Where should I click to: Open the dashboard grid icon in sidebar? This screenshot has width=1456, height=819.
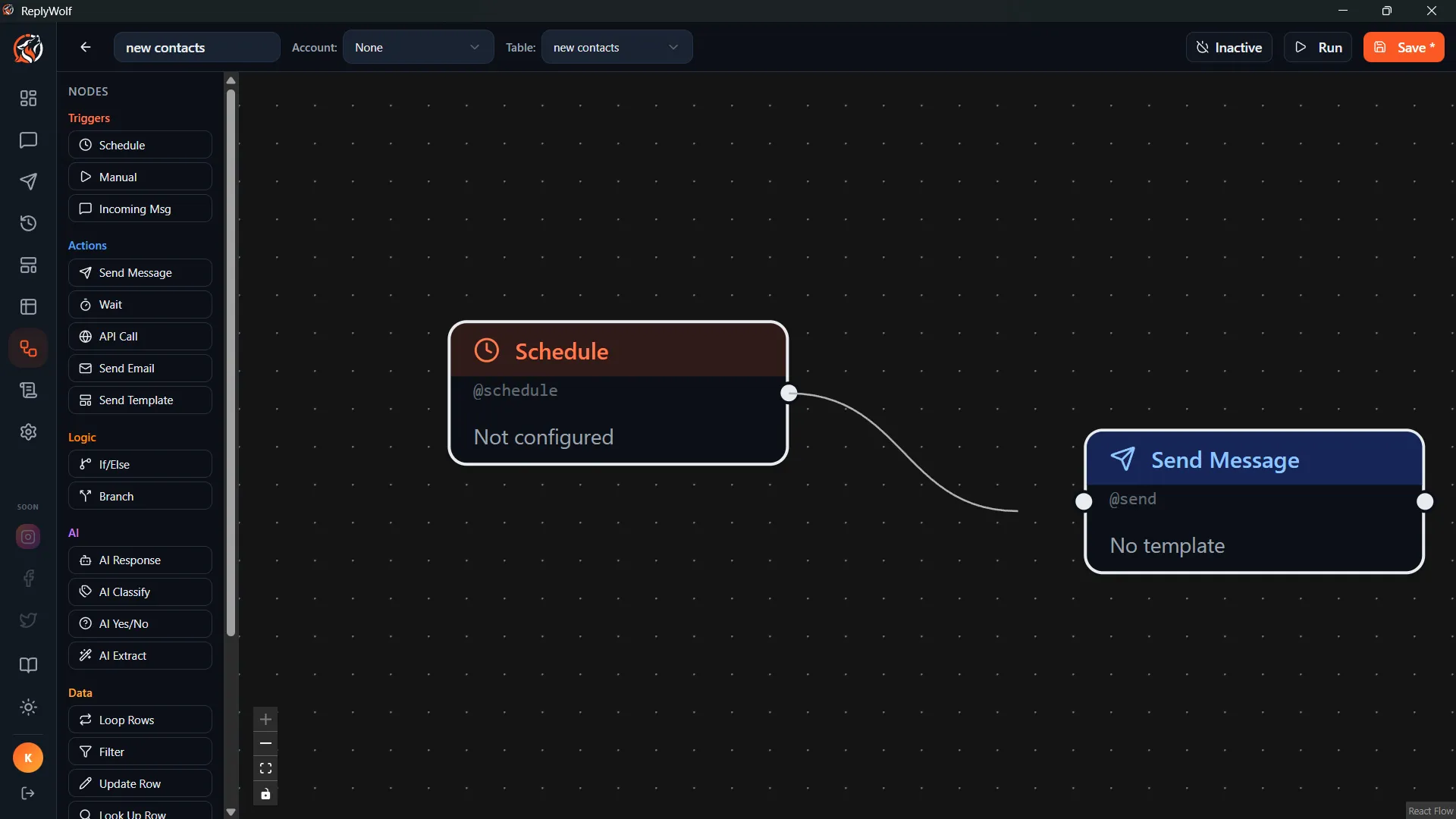[x=28, y=98]
